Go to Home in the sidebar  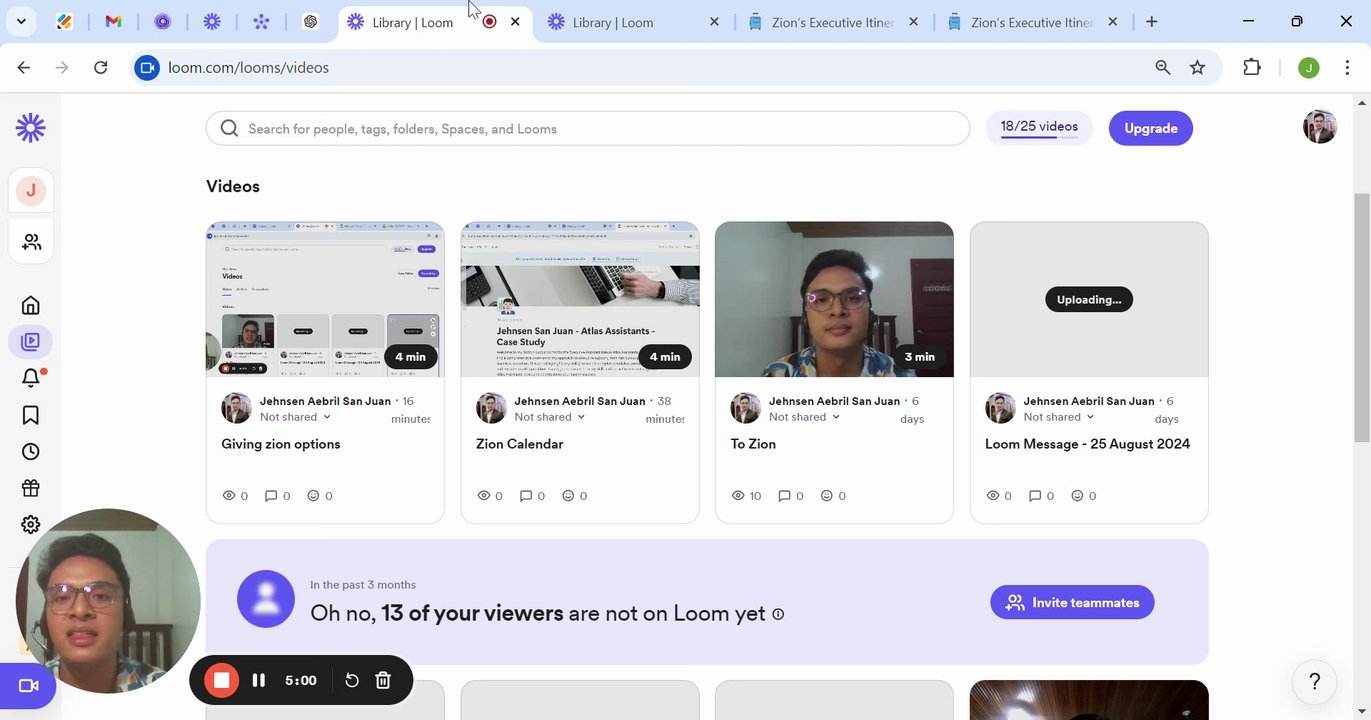[x=31, y=305]
